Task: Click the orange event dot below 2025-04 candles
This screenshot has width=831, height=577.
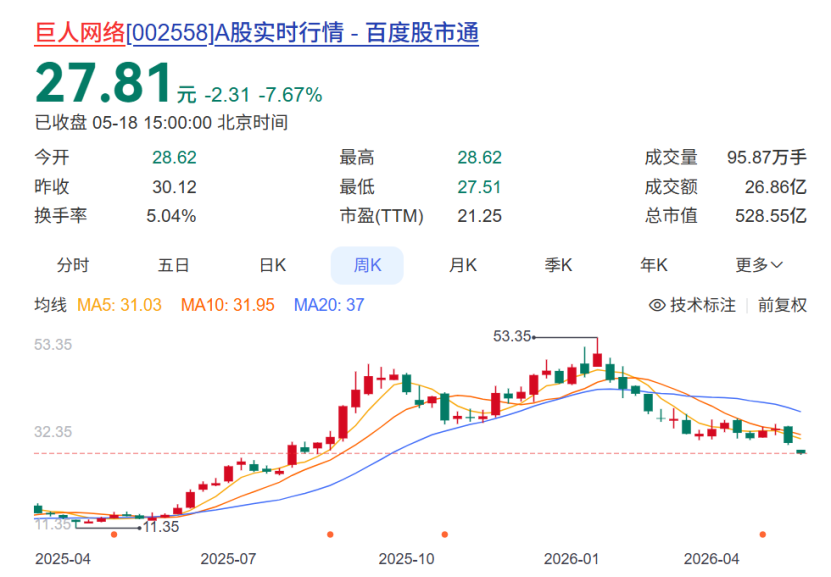Action: tap(114, 535)
